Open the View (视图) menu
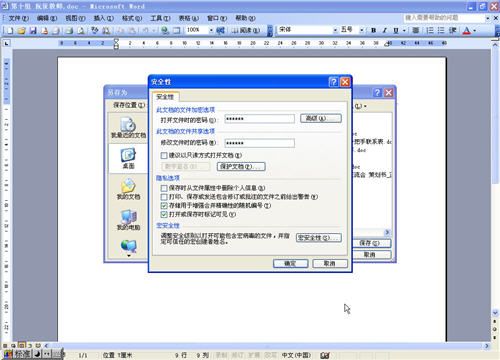 click(75, 18)
